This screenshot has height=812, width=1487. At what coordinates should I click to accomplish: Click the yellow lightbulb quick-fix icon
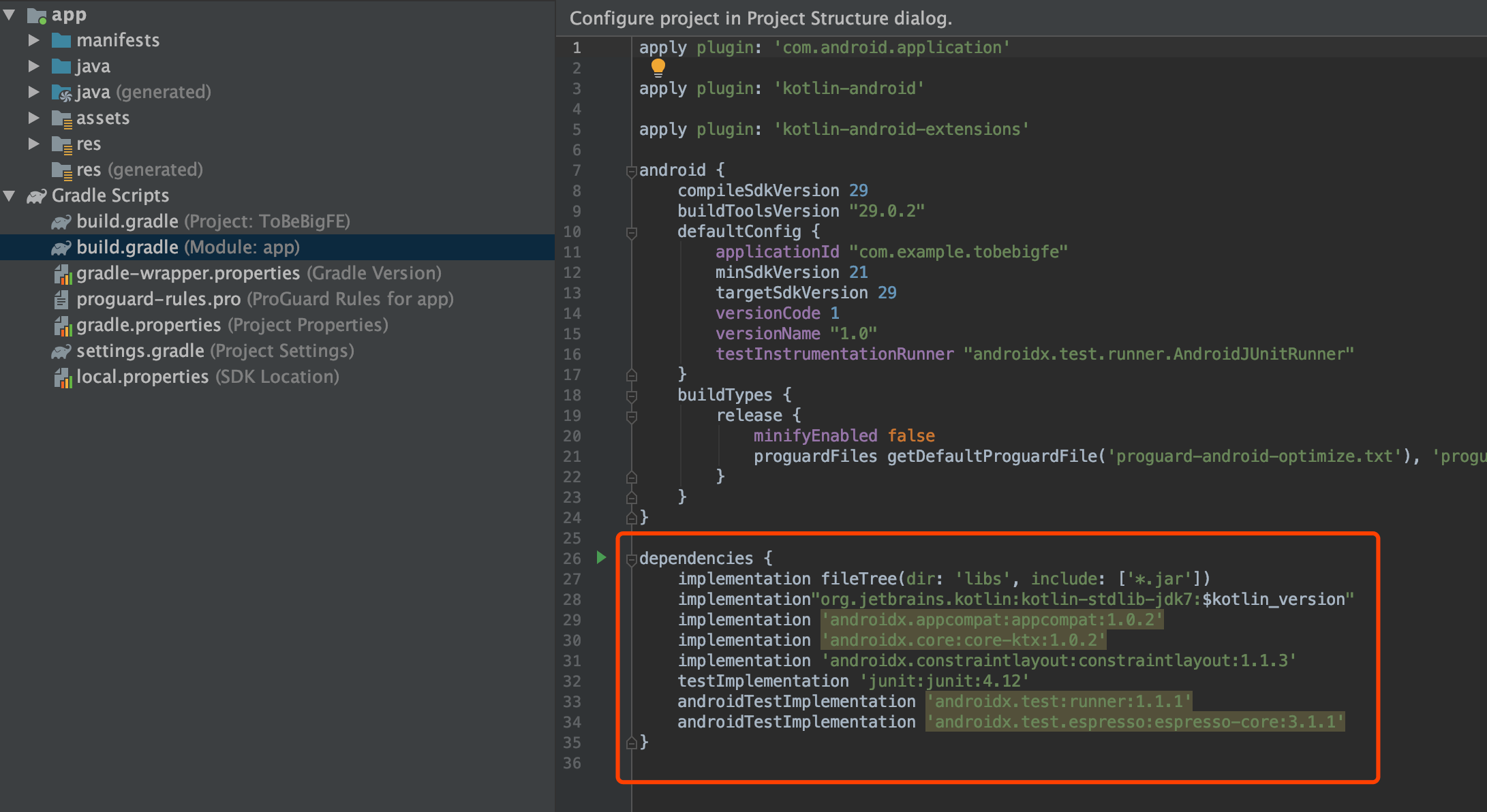click(x=658, y=67)
